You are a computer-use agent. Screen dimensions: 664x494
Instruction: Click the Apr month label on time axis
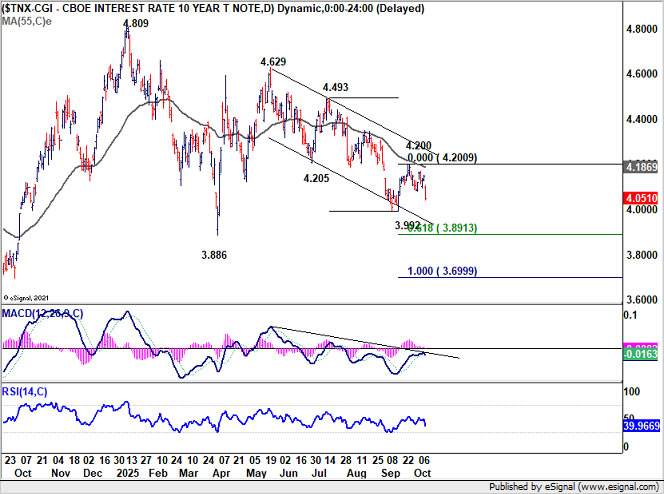221,473
